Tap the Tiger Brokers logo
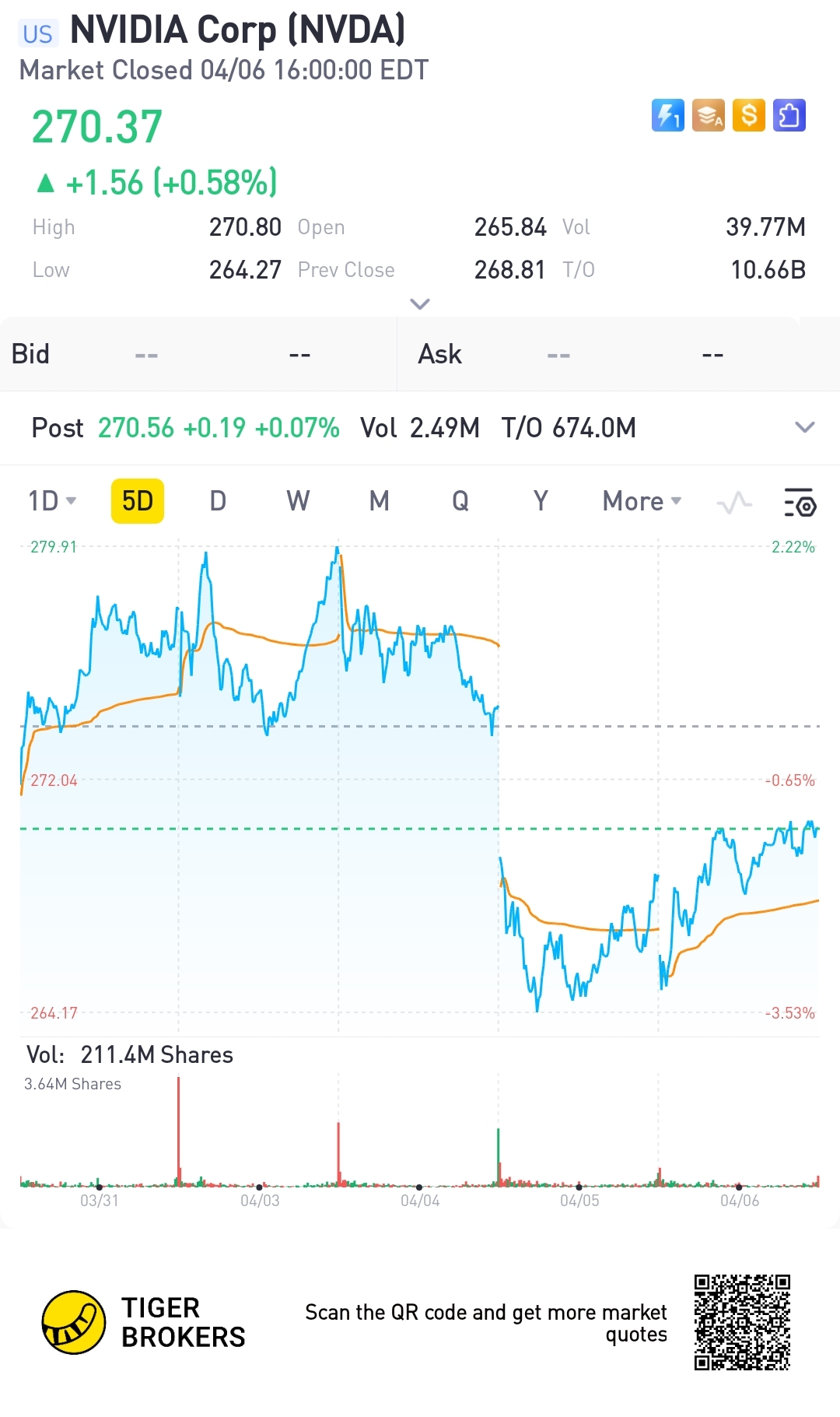This screenshot has height=1417, width=840. tap(74, 1322)
